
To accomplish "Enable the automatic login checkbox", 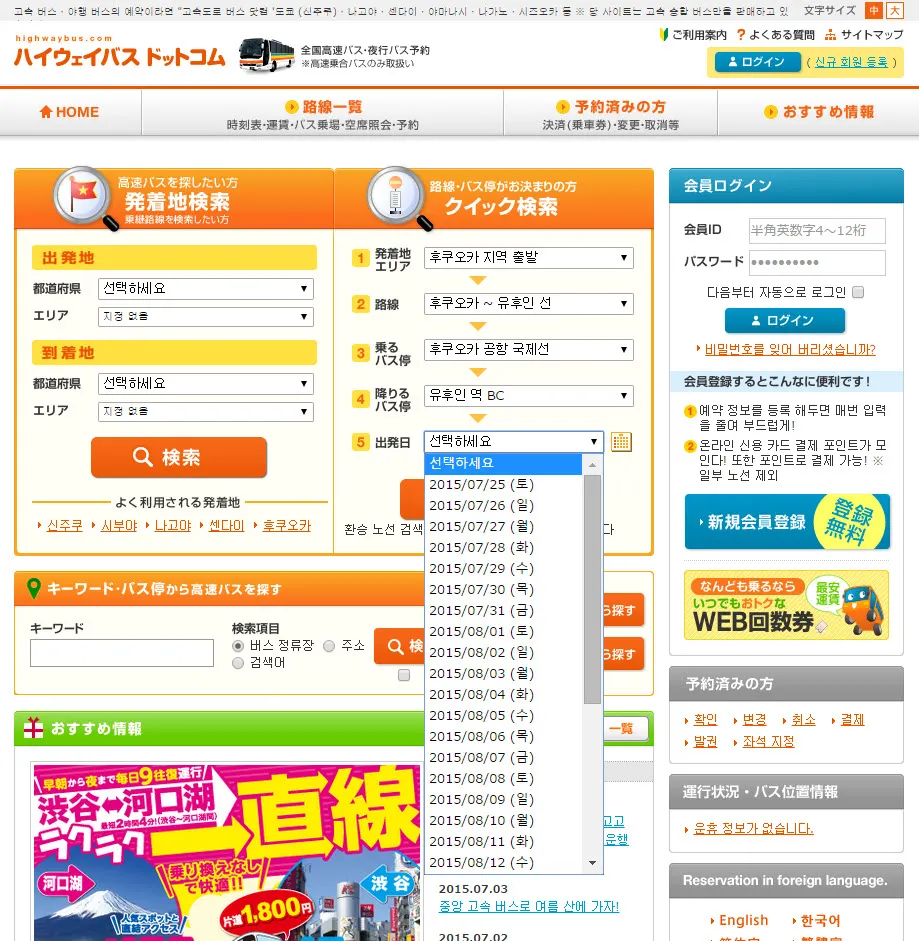I will [x=858, y=293].
